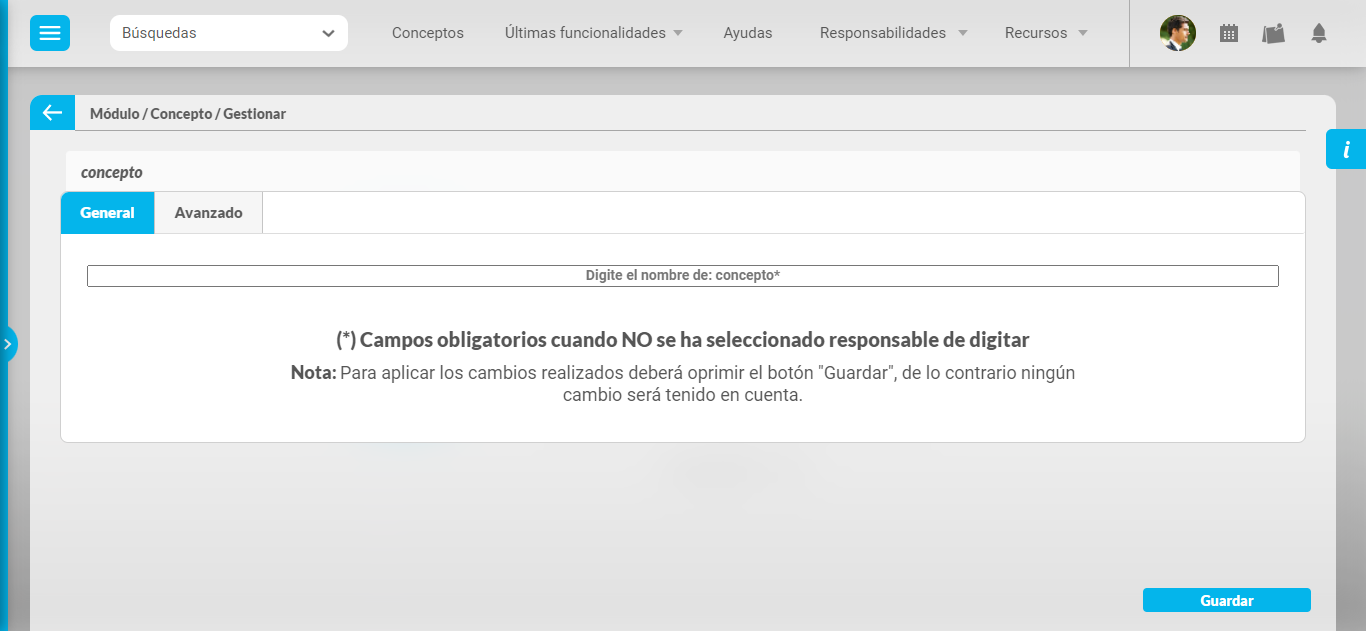Open the Responsabilidades dropdown
This screenshot has width=1366, height=631.
[x=893, y=33]
